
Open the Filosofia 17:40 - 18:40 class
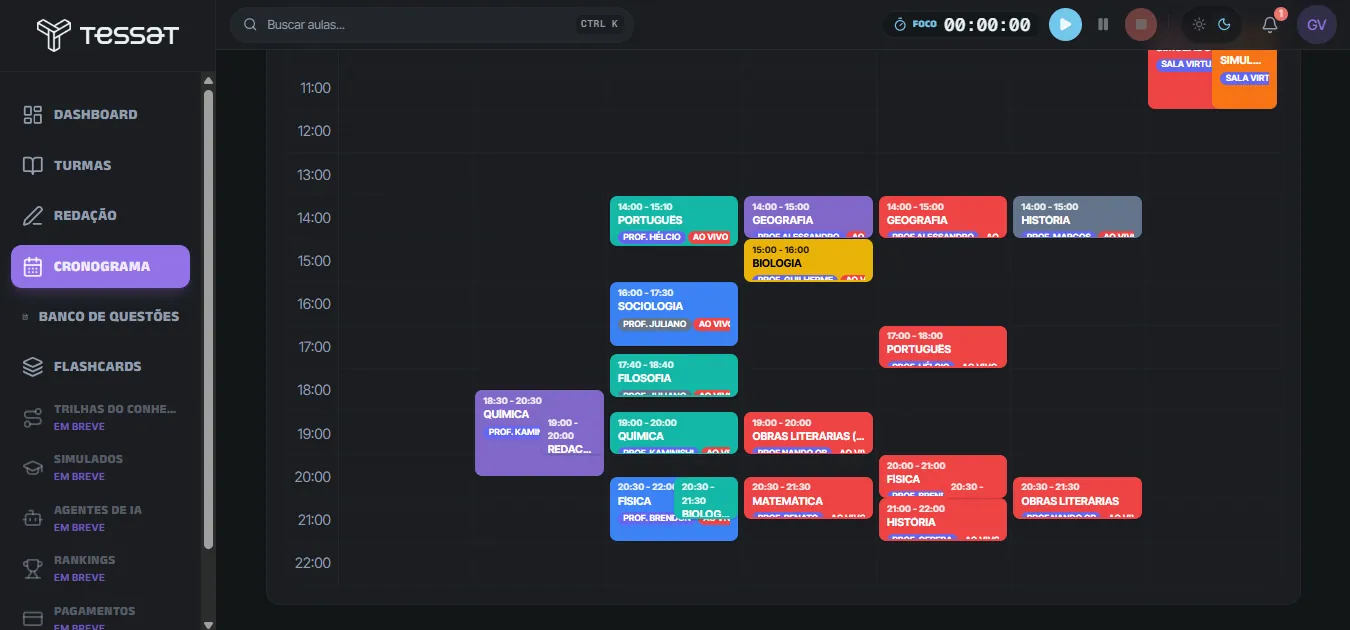674,375
